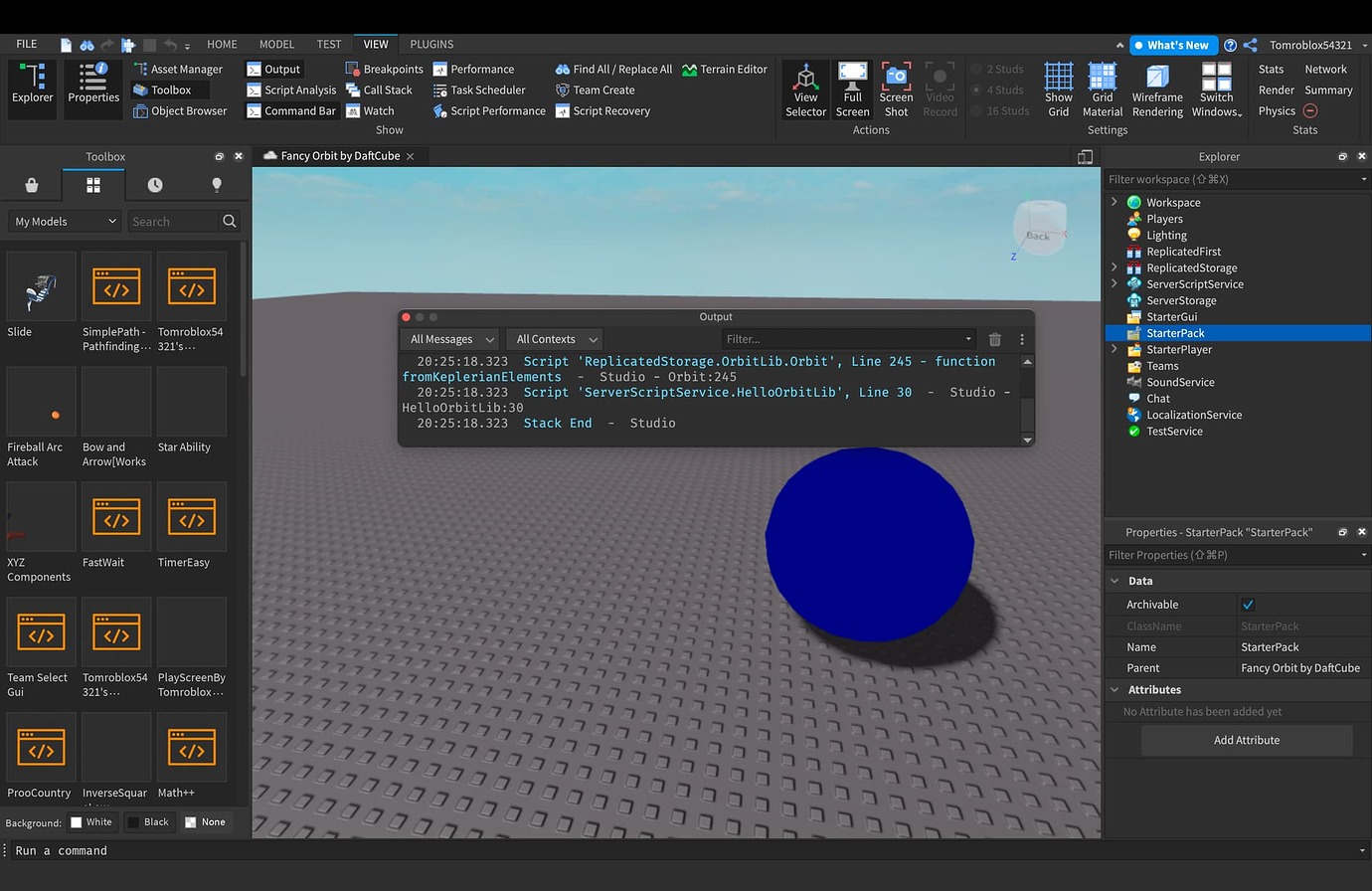The width and height of the screenshot is (1372, 891).
Task: Toggle Full Screen mode
Action: 852,88
